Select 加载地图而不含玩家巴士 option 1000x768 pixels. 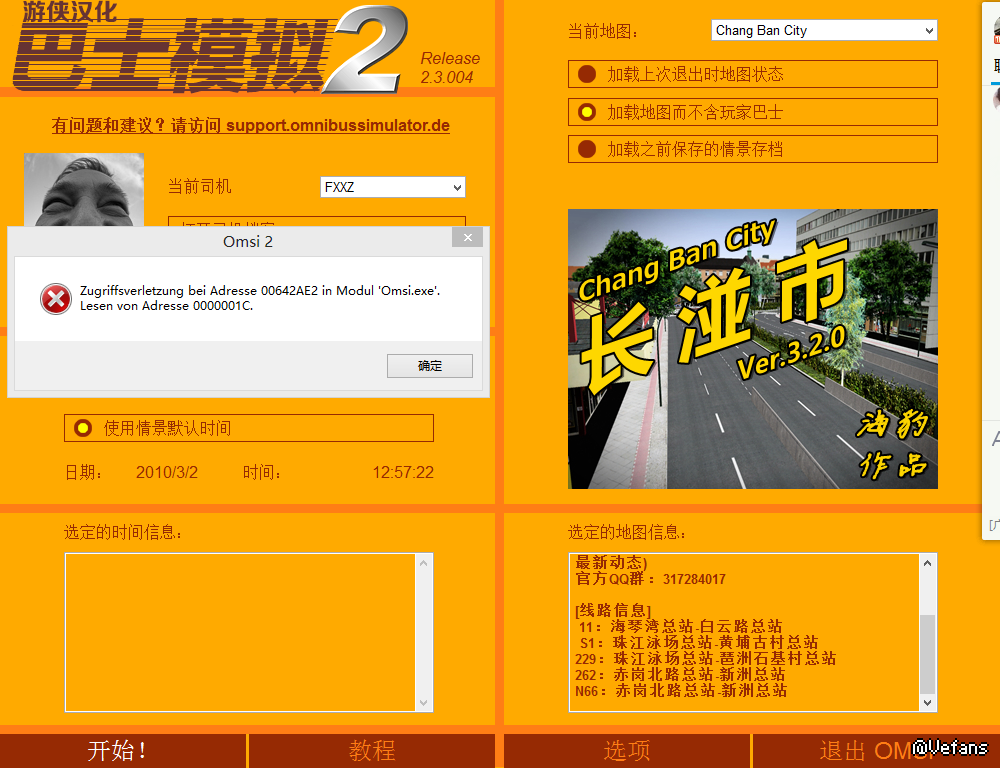click(x=753, y=112)
